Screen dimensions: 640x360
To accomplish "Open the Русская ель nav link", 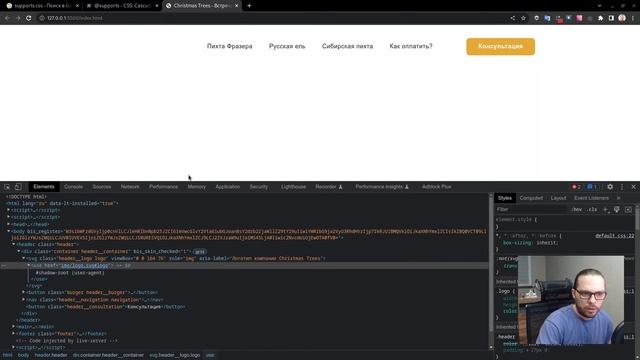I will (x=287, y=46).
